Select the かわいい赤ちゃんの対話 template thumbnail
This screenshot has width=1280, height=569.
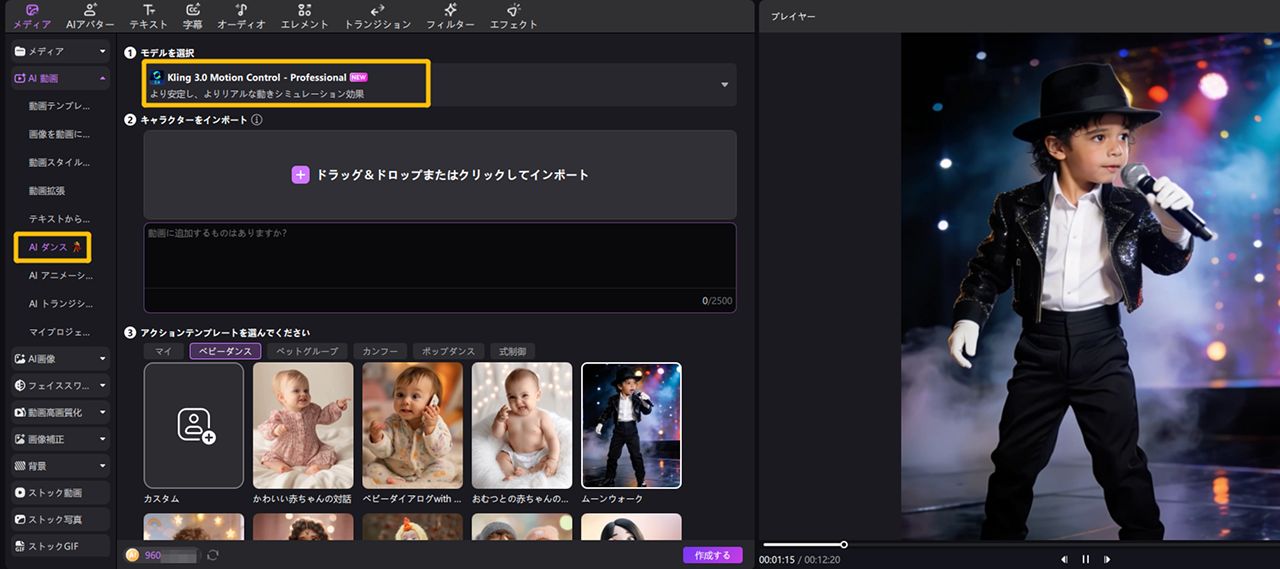click(x=303, y=425)
